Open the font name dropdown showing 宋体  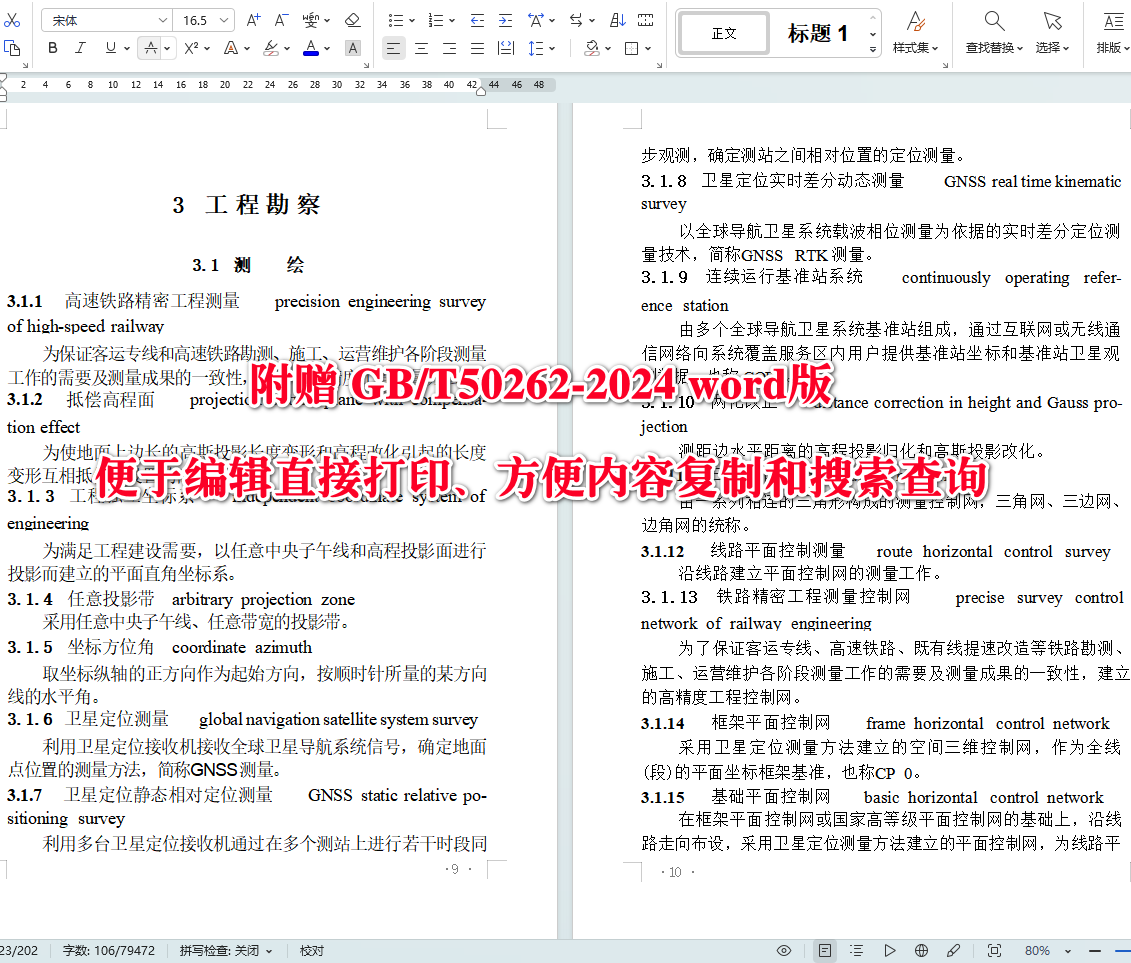coord(105,18)
